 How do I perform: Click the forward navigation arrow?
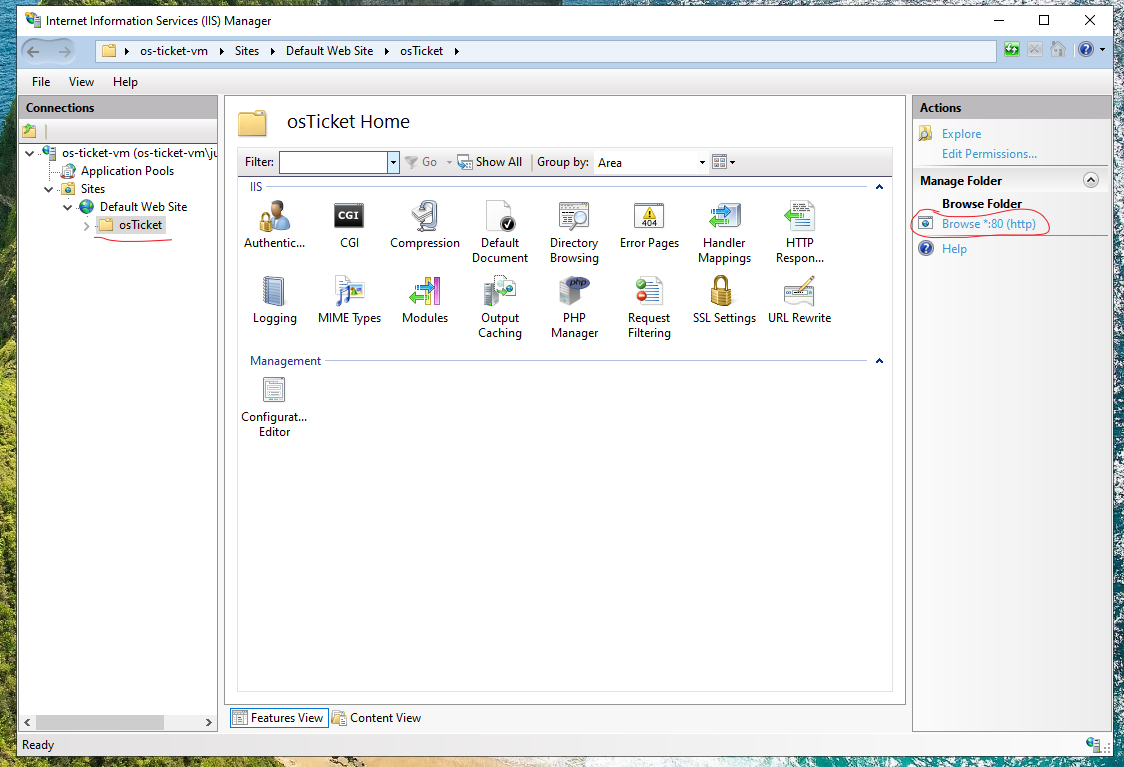click(x=65, y=51)
